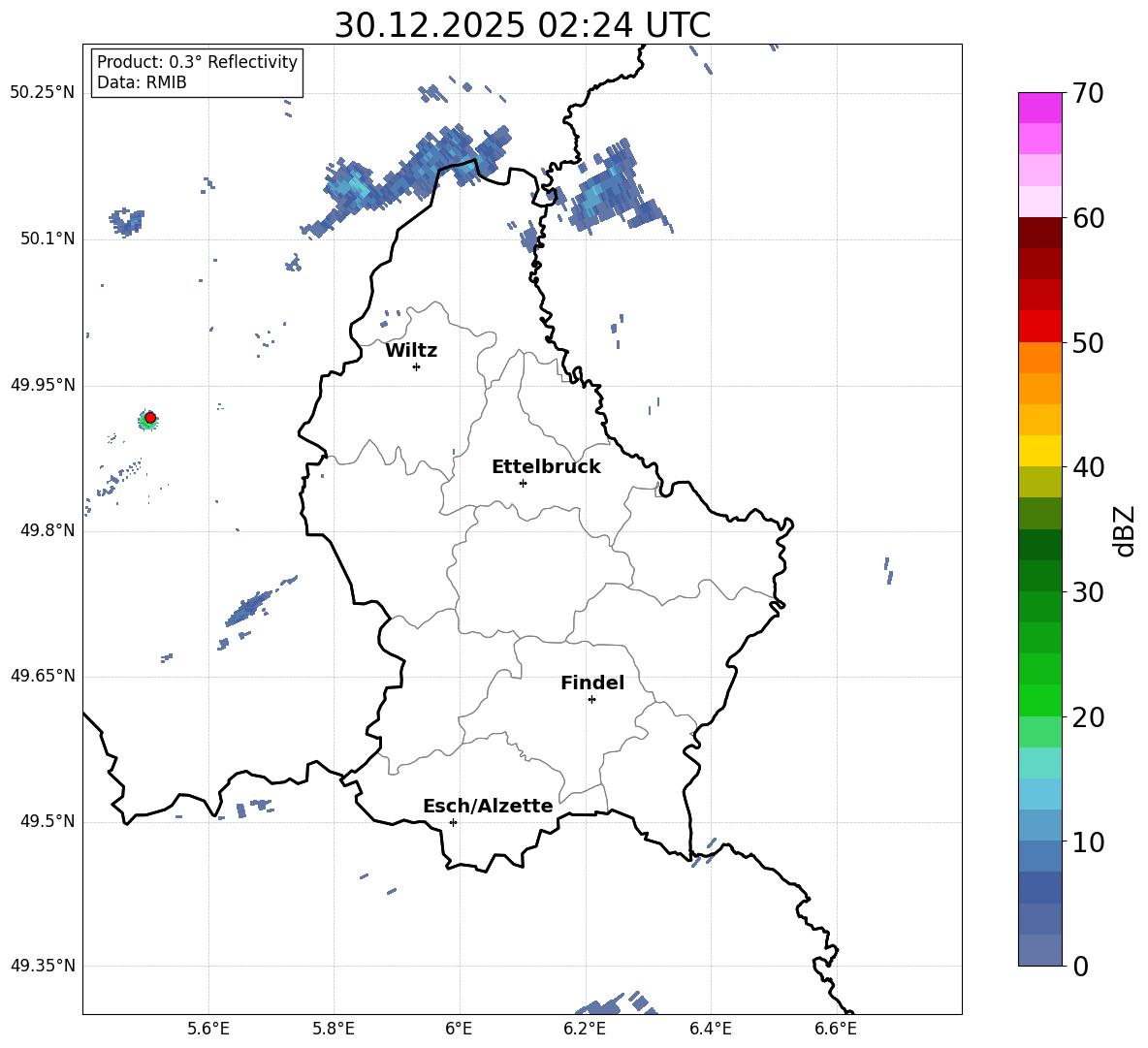Click the 40 tick on the colorbar
The image size is (1148, 1048).
[1088, 467]
